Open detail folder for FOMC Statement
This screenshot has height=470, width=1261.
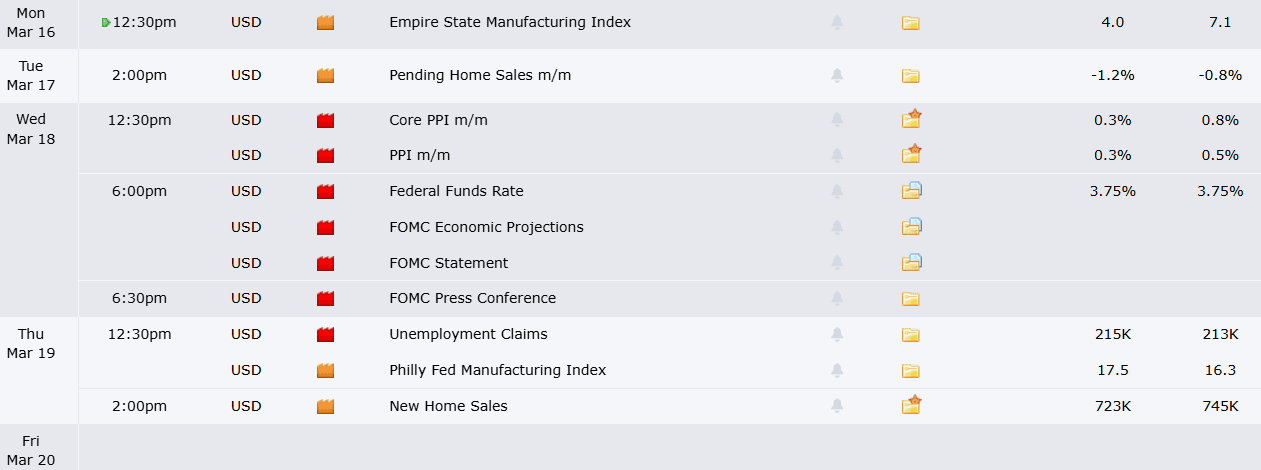point(910,263)
